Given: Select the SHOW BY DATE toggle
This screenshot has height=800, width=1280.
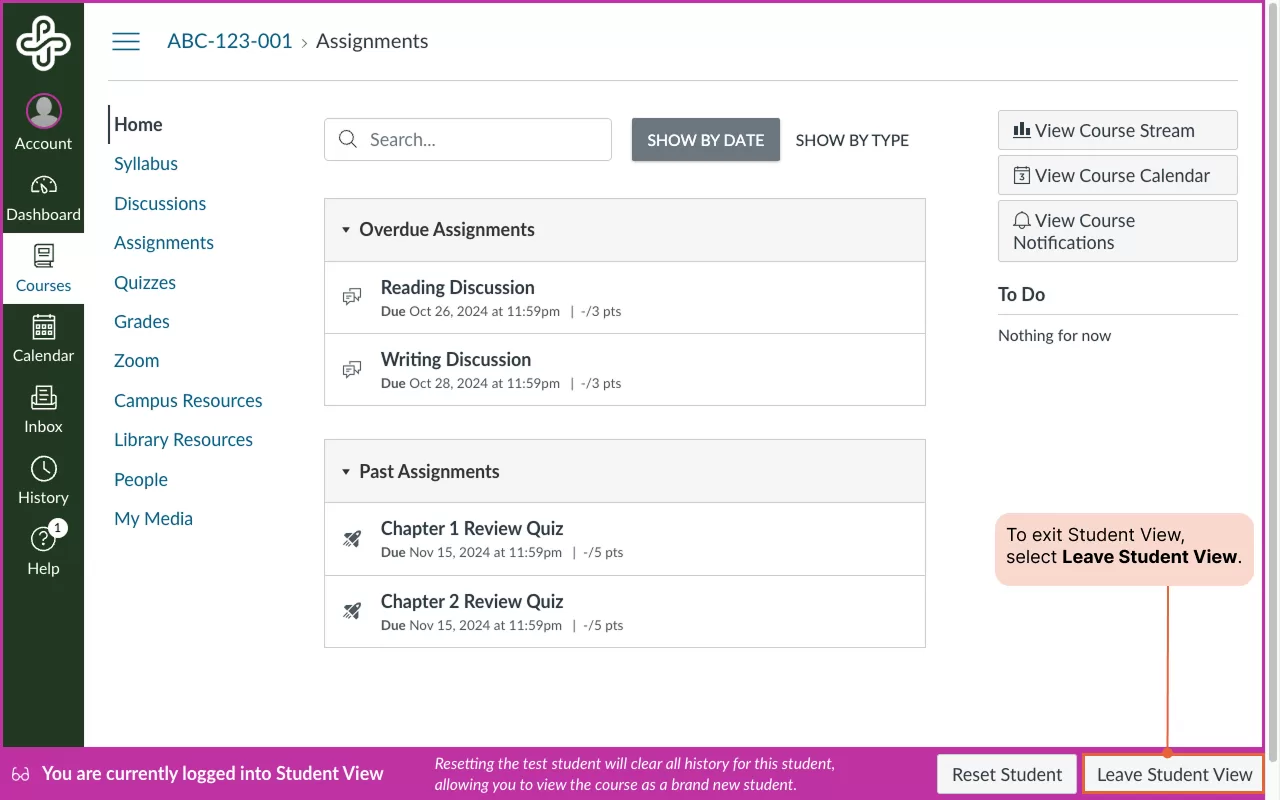Looking at the screenshot, I should tap(706, 140).
